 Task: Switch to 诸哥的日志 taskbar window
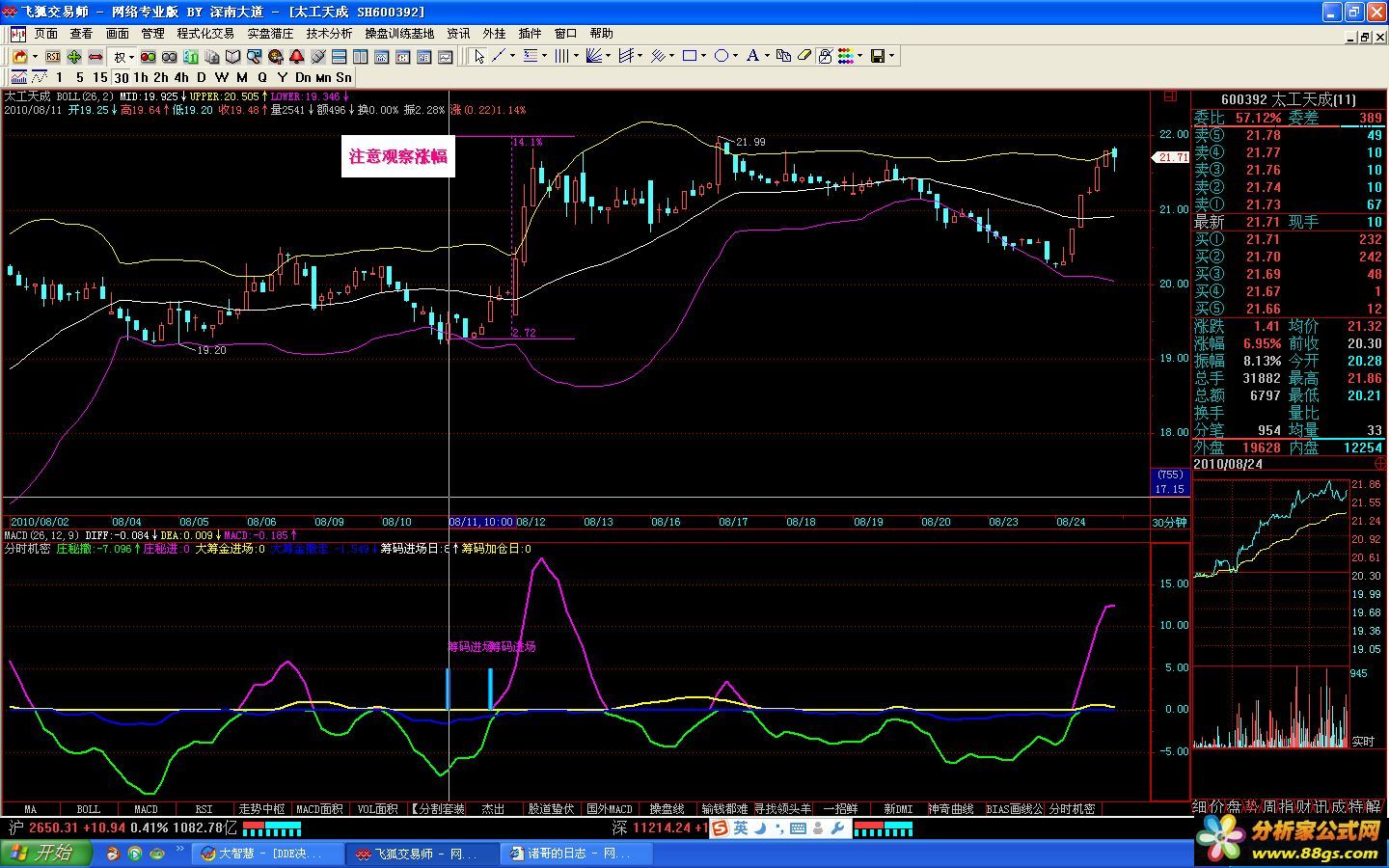tap(577, 854)
